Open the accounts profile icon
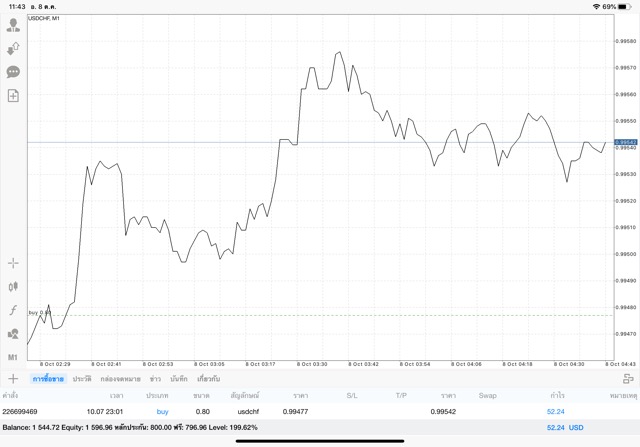This screenshot has width=640, height=447. pos(13,25)
